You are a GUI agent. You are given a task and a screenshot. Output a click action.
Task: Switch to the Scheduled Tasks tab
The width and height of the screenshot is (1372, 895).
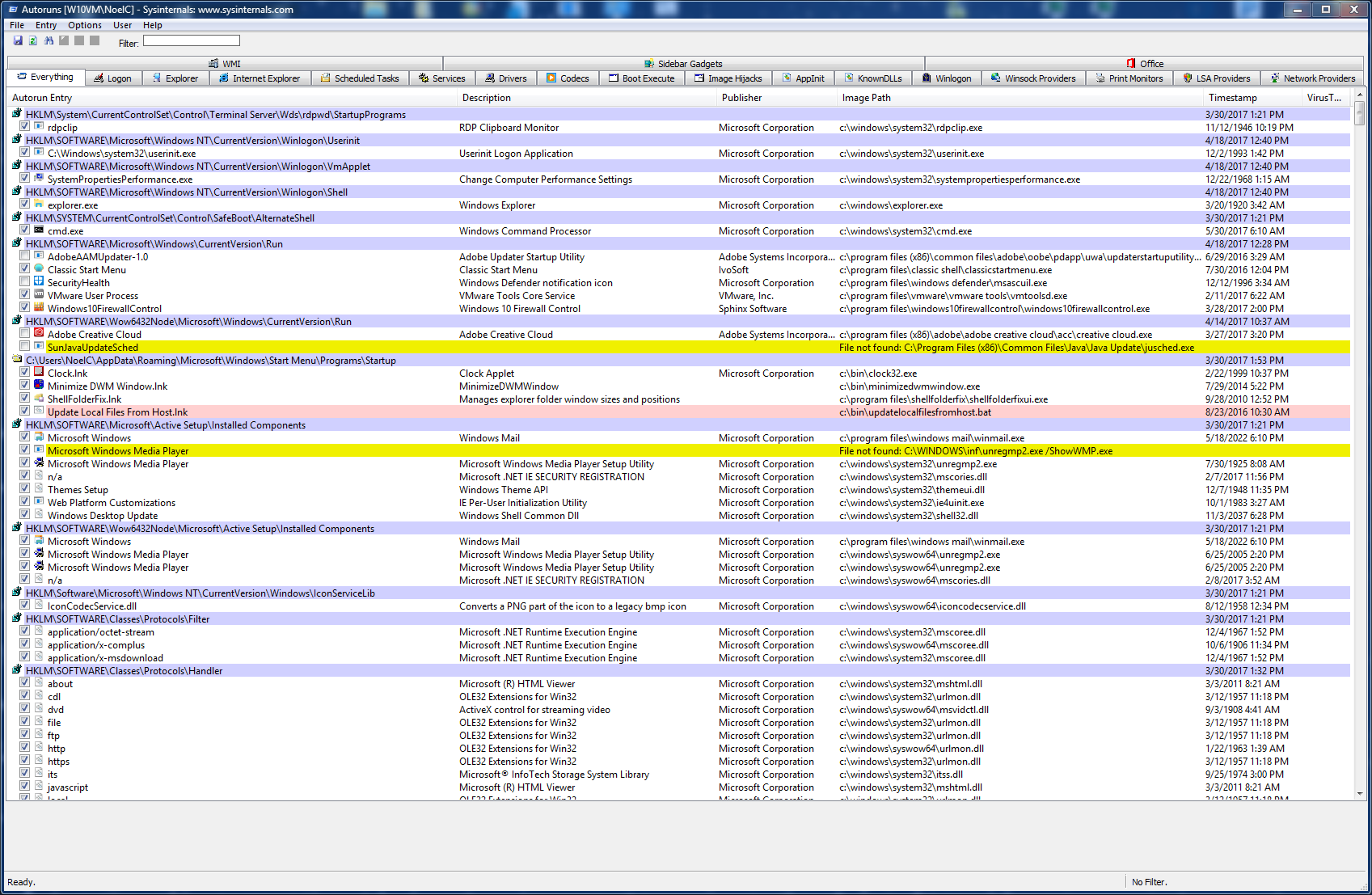click(359, 78)
